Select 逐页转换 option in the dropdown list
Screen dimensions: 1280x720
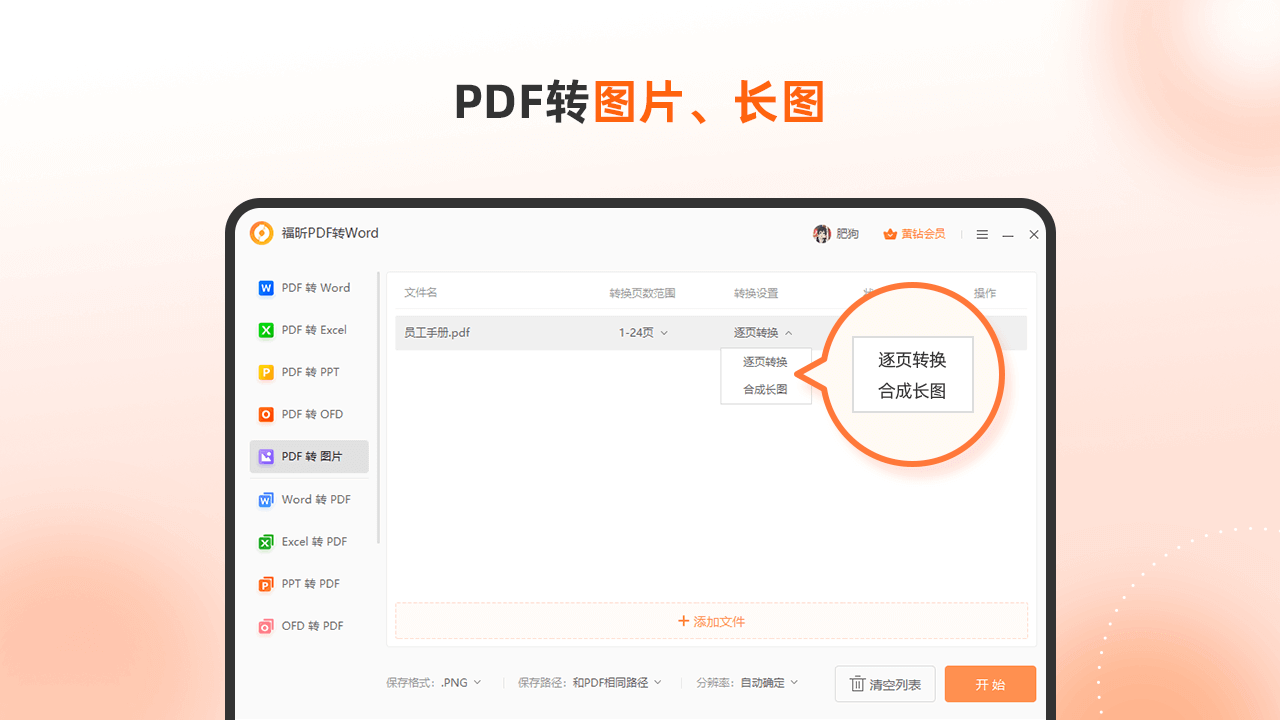click(x=765, y=362)
